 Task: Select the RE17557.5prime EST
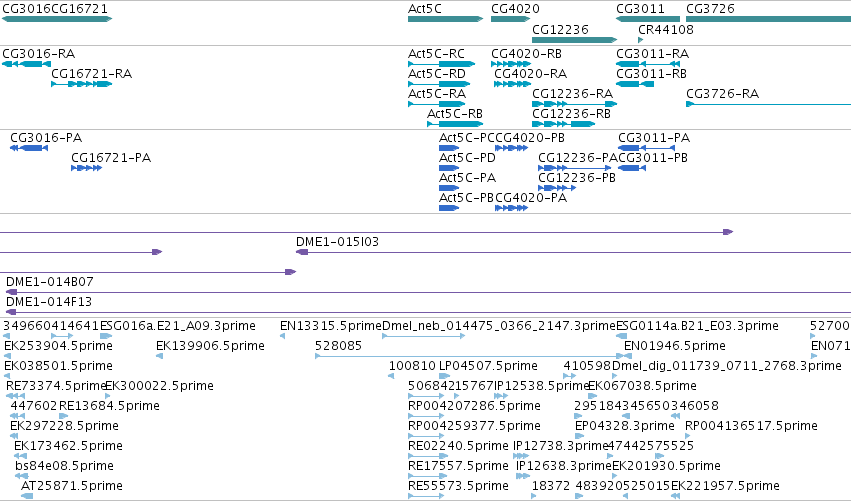point(426,477)
